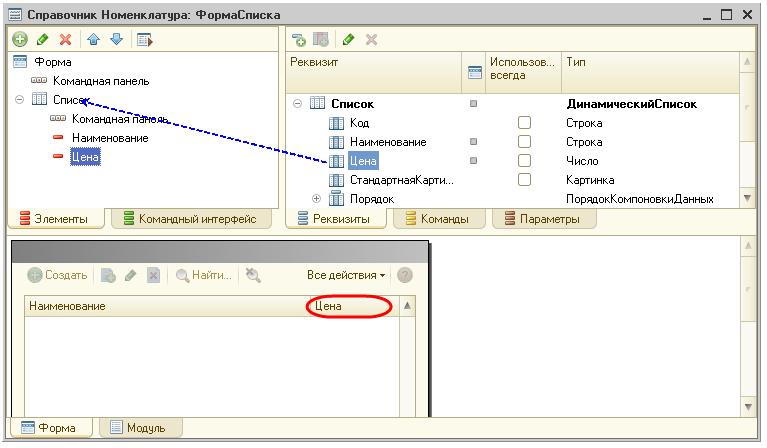Click edit pencil icon in form preview
Image resolution: width=767 pixels, height=448 pixels.
(x=130, y=275)
